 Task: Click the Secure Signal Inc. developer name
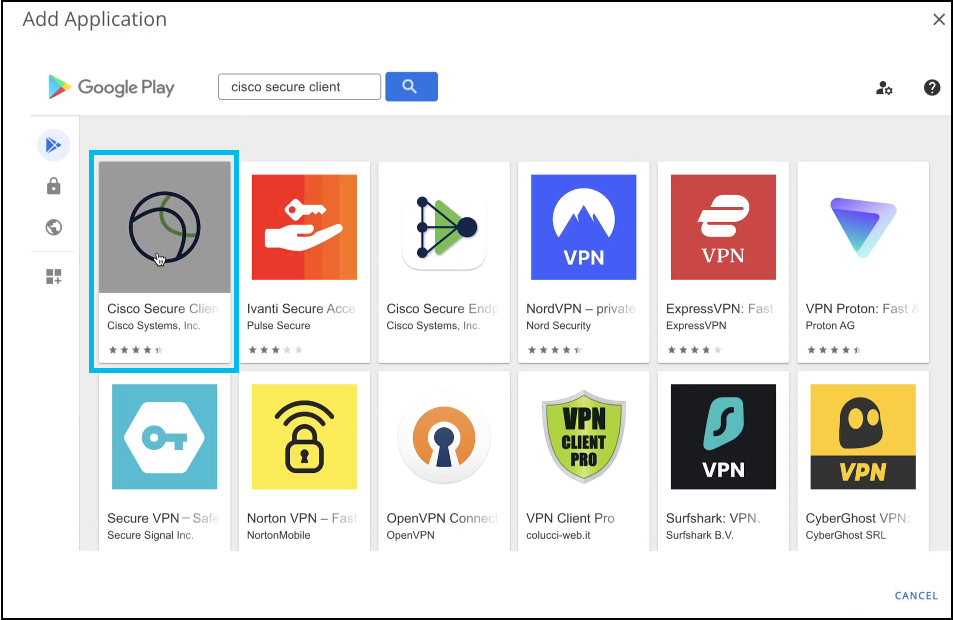click(150, 536)
